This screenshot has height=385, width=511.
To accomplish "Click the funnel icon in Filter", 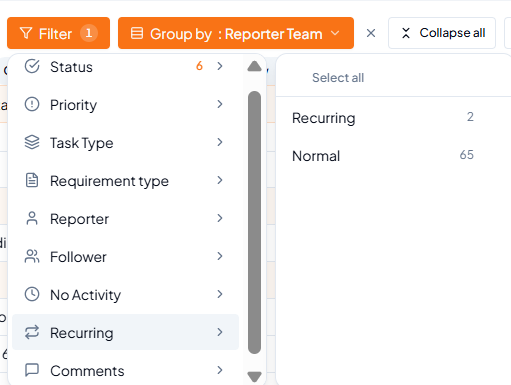I will [26, 33].
